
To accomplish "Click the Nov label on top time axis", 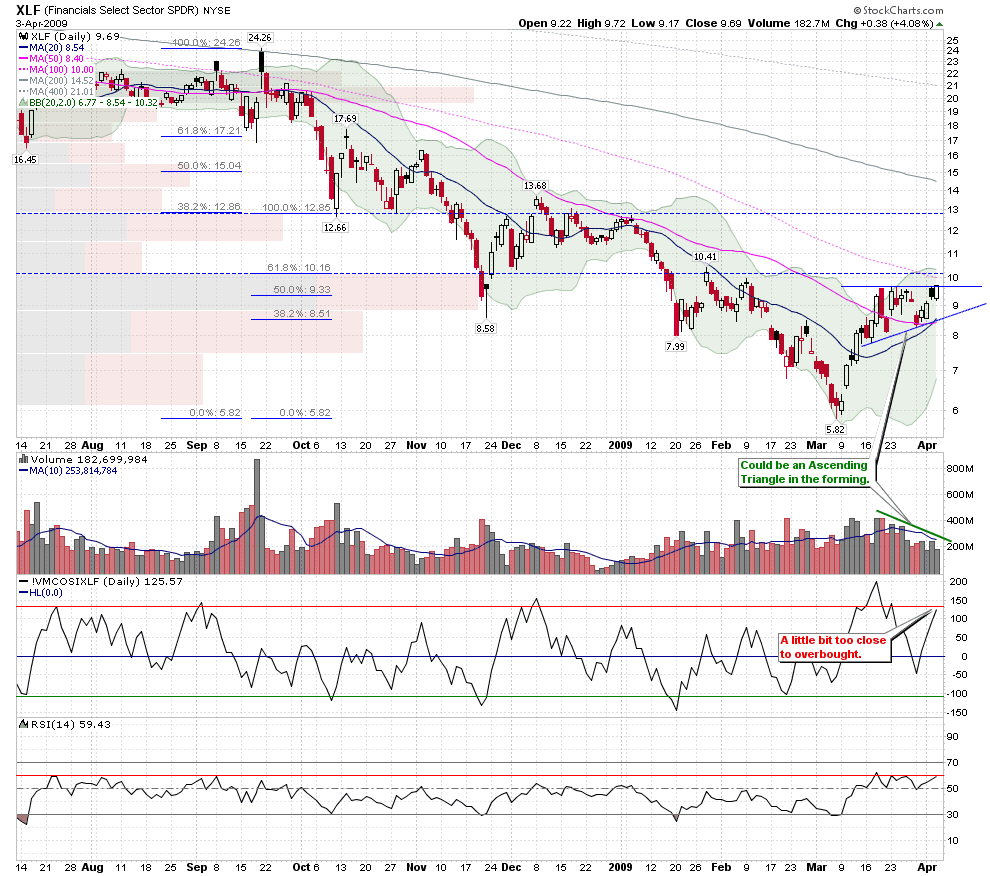I will 416,445.
